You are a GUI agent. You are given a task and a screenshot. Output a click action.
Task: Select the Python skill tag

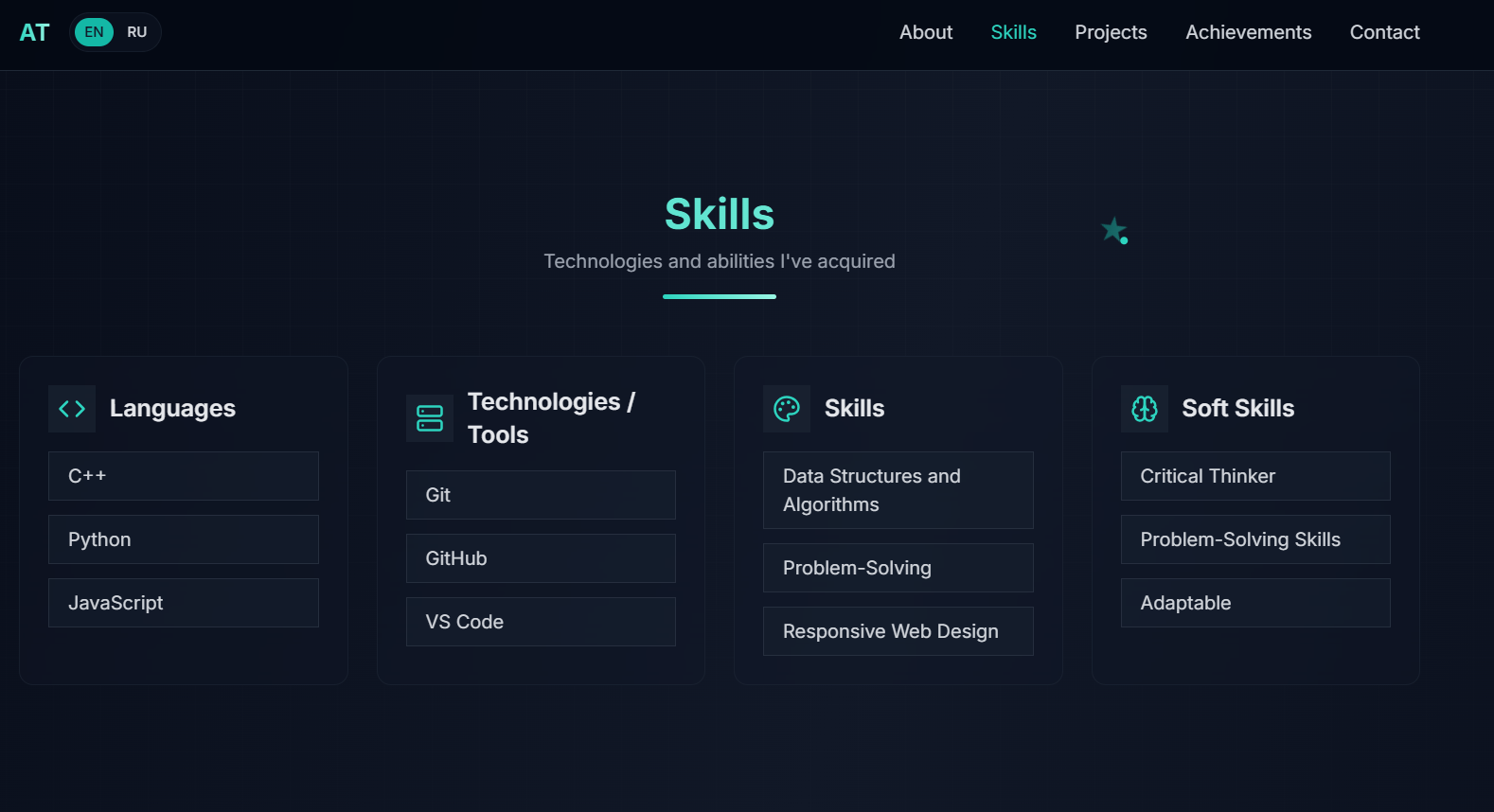(184, 539)
